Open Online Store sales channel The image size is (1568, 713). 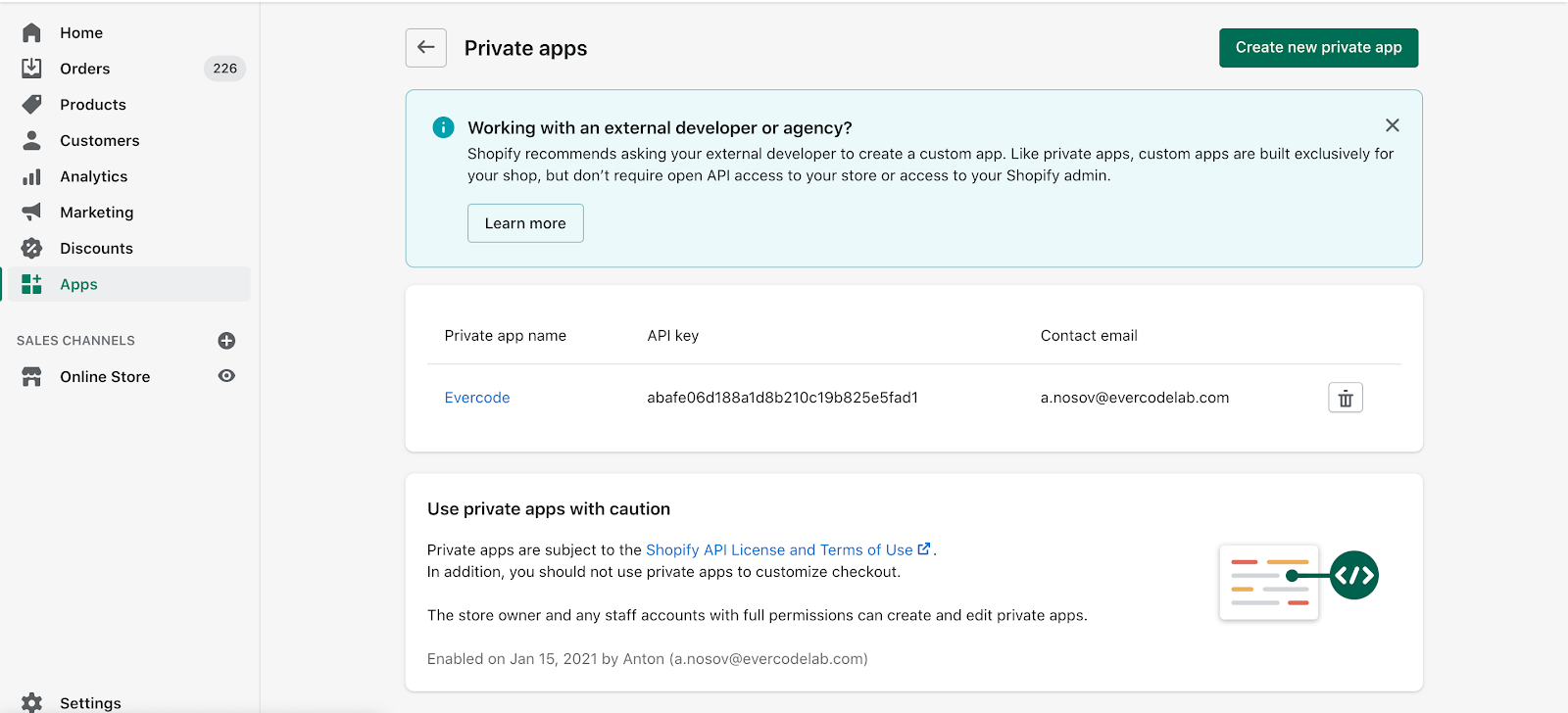click(x=105, y=377)
